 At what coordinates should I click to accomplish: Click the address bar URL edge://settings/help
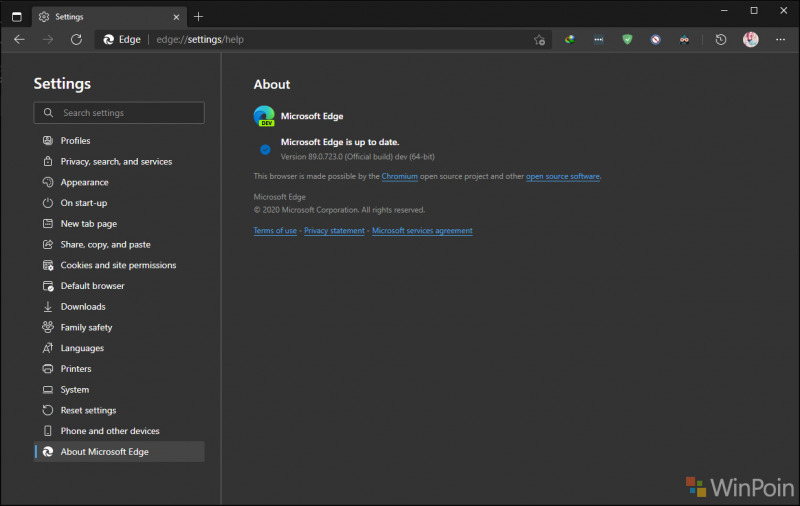point(200,39)
